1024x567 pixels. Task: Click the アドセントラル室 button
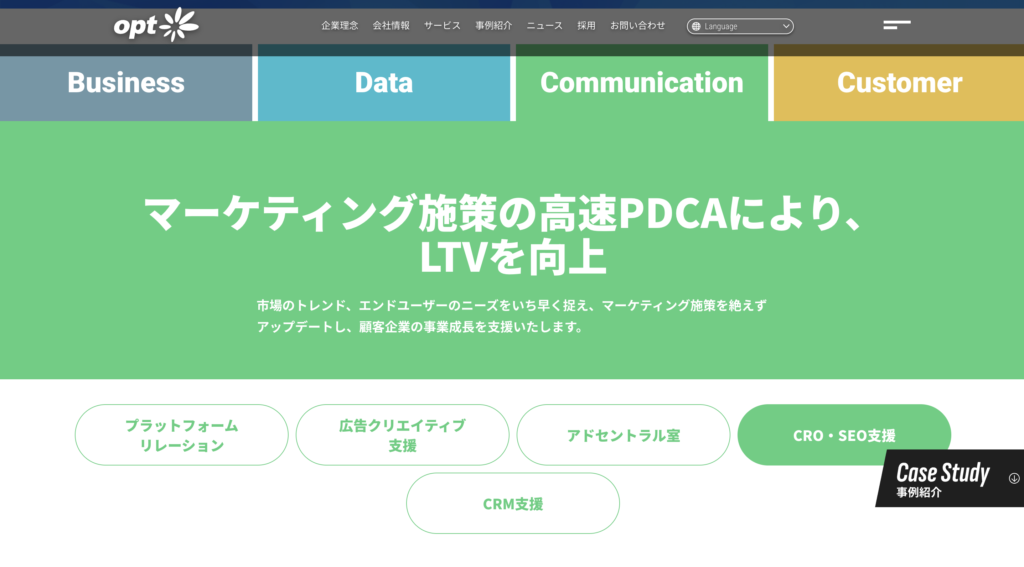tap(623, 435)
